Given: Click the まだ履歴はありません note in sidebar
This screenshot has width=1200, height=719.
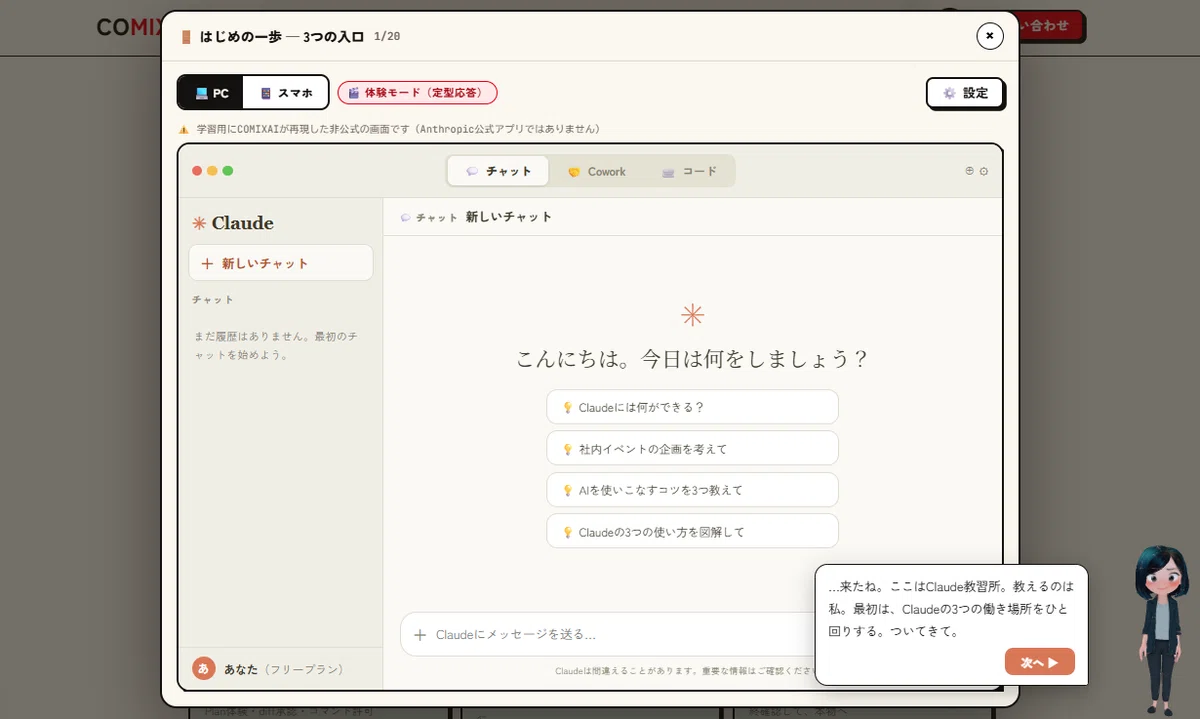Looking at the screenshot, I should [x=276, y=345].
